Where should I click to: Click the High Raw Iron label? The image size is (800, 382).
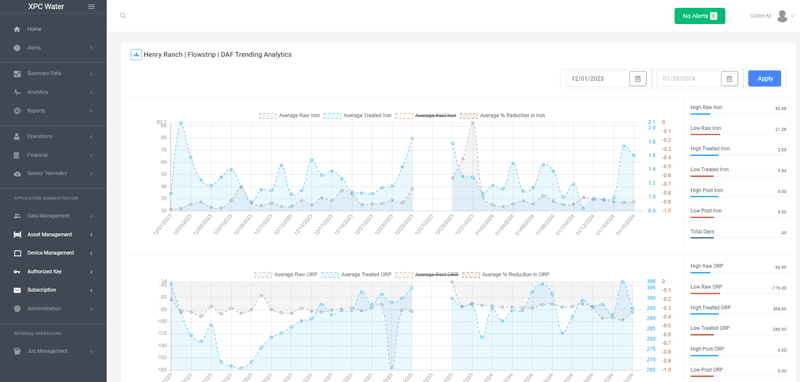tap(706, 108)
